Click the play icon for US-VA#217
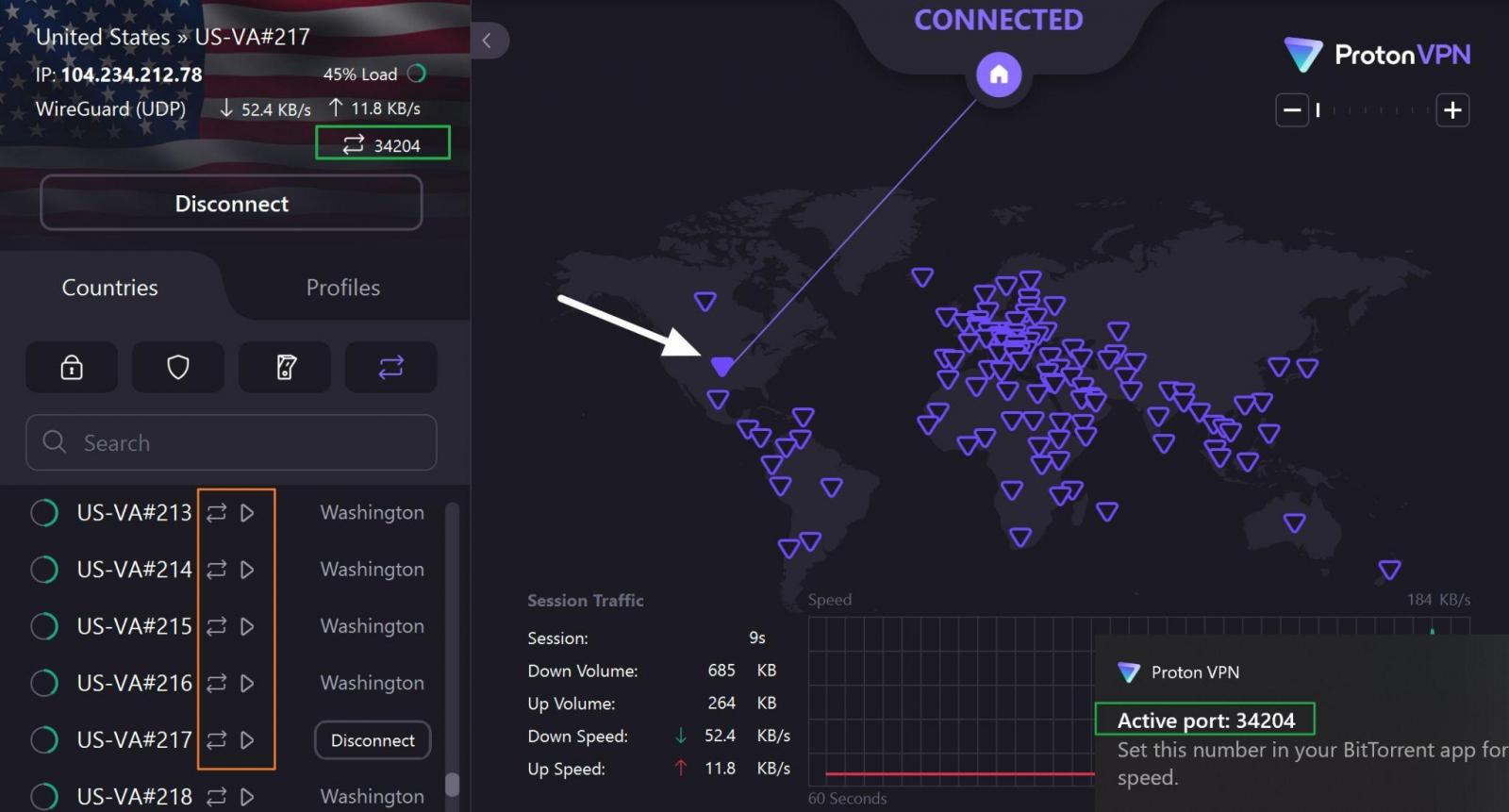The width and height of the screenshot is (1509, 812). [x=247, y=740]
